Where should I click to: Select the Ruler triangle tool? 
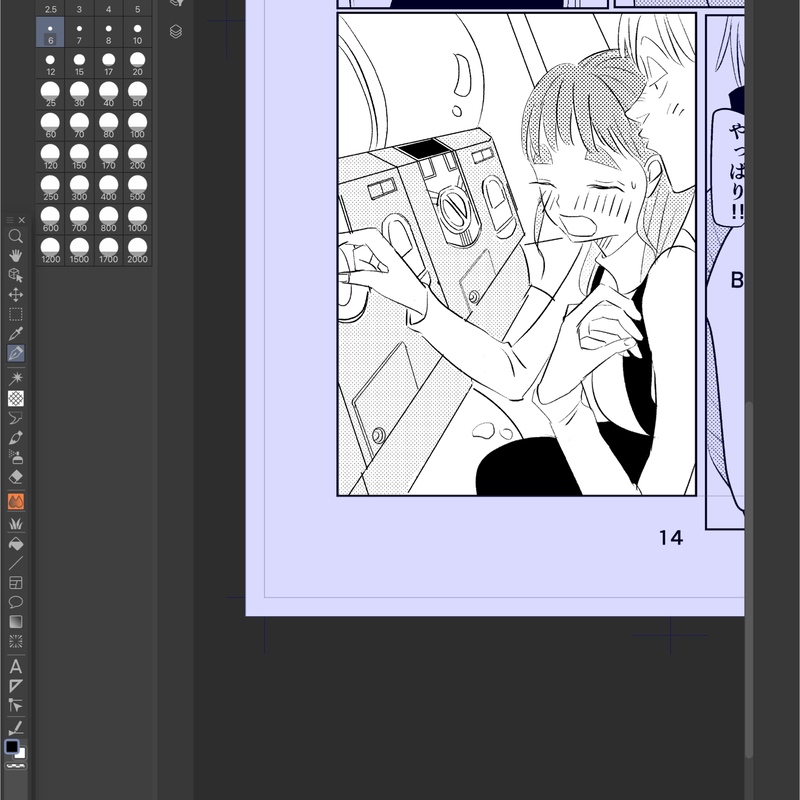16,686
